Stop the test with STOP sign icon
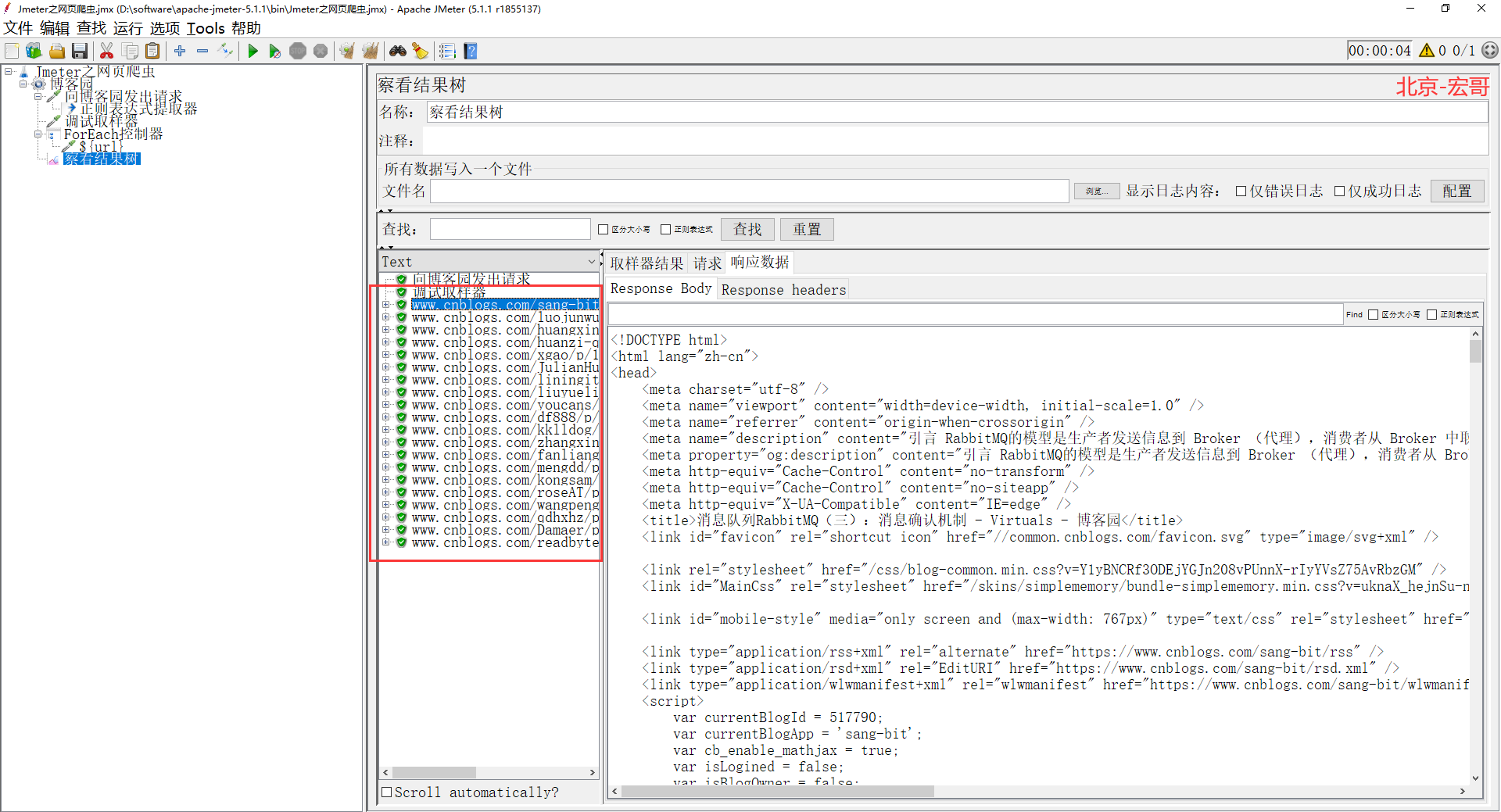Viewport: 1501px width, 812px height. tap(297, 51)
